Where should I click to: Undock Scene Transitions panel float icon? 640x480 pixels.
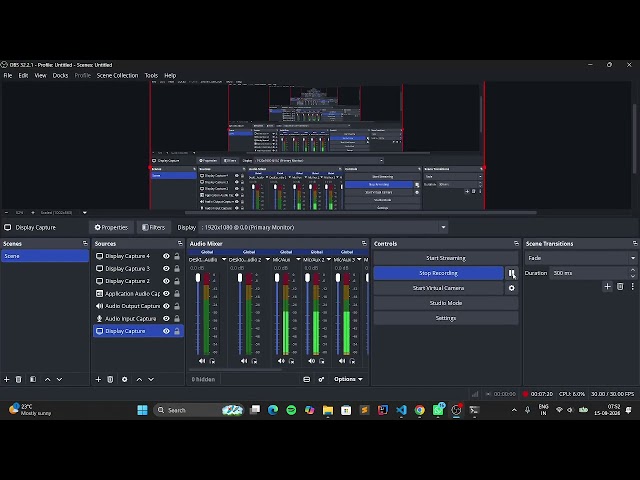[x=635, y=243]
